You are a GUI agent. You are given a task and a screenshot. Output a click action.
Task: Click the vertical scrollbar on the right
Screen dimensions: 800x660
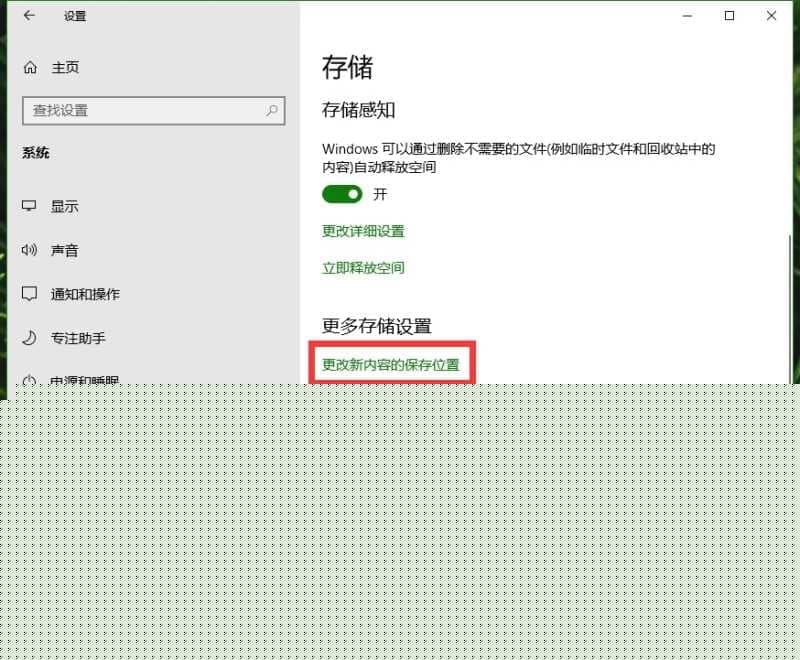(791, 308)
